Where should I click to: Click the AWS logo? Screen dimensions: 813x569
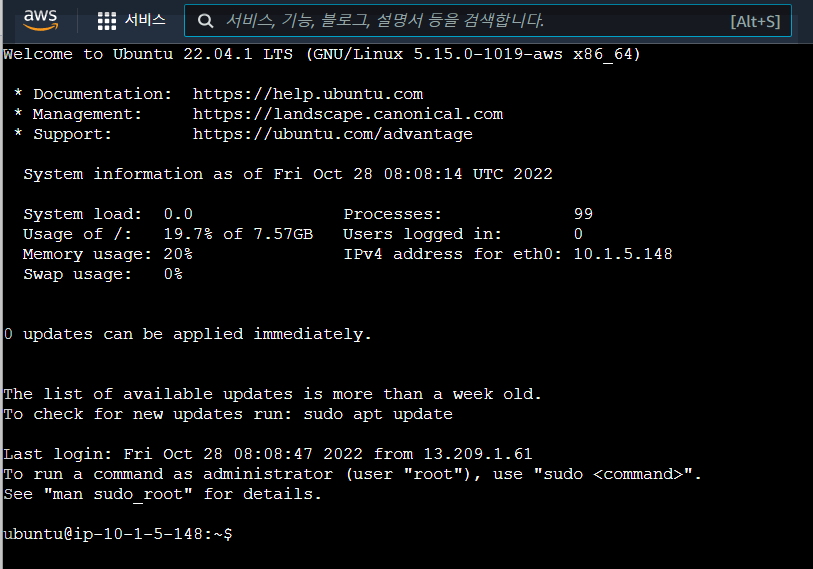(x=40, y=20)
